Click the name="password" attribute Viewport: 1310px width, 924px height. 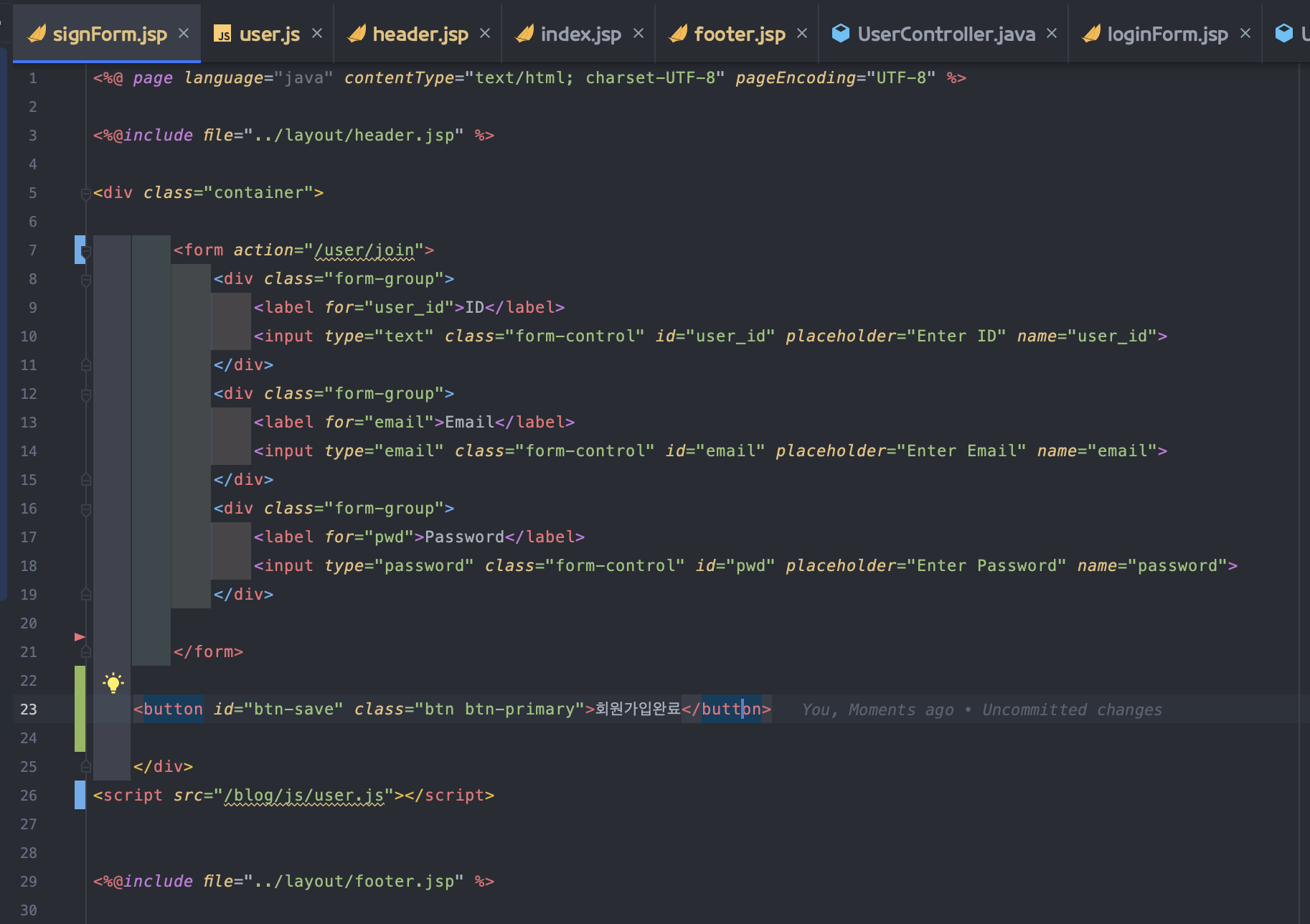pyautogui.click(x=1152, y=565)
